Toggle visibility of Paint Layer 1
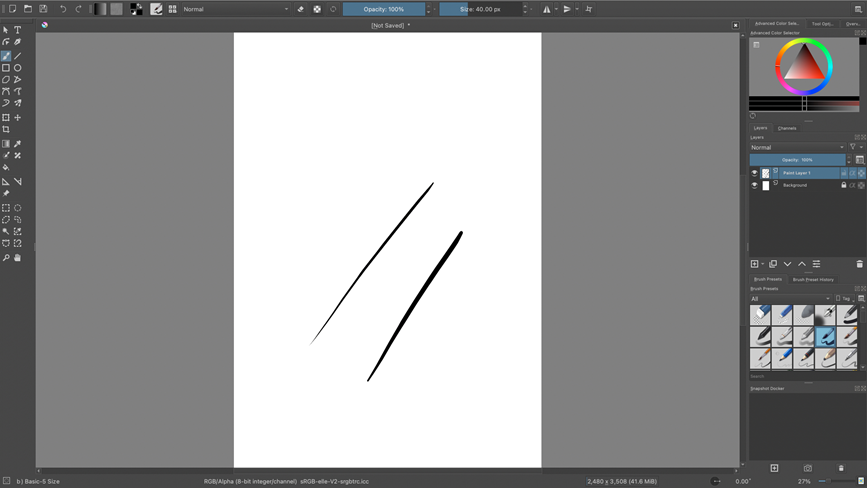The height and width of the screenshot is (488, 867). coord(755,173)
